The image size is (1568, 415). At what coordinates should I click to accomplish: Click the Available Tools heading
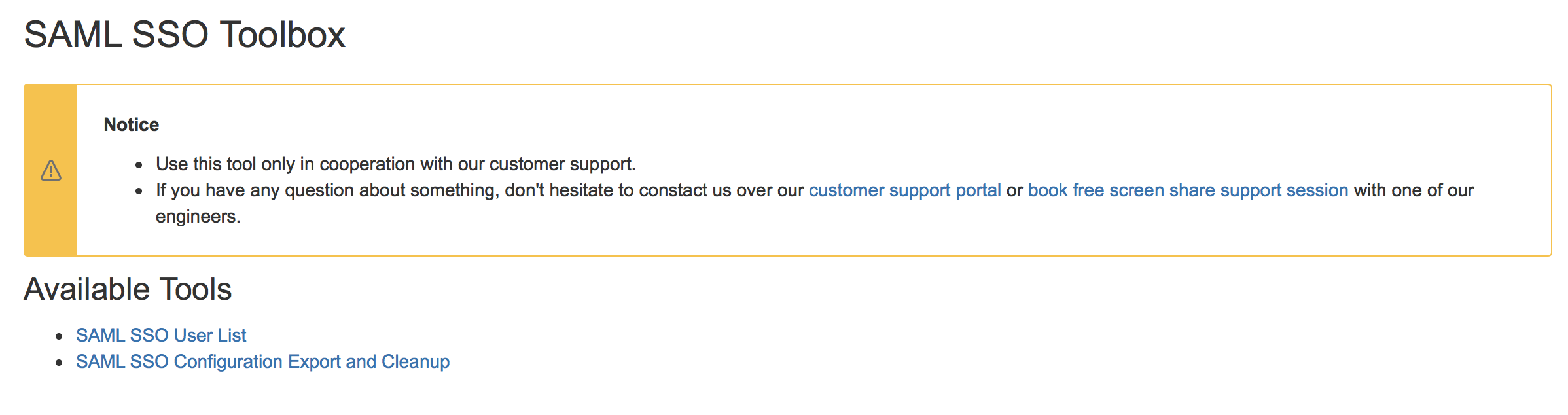[x=128, y=289]
